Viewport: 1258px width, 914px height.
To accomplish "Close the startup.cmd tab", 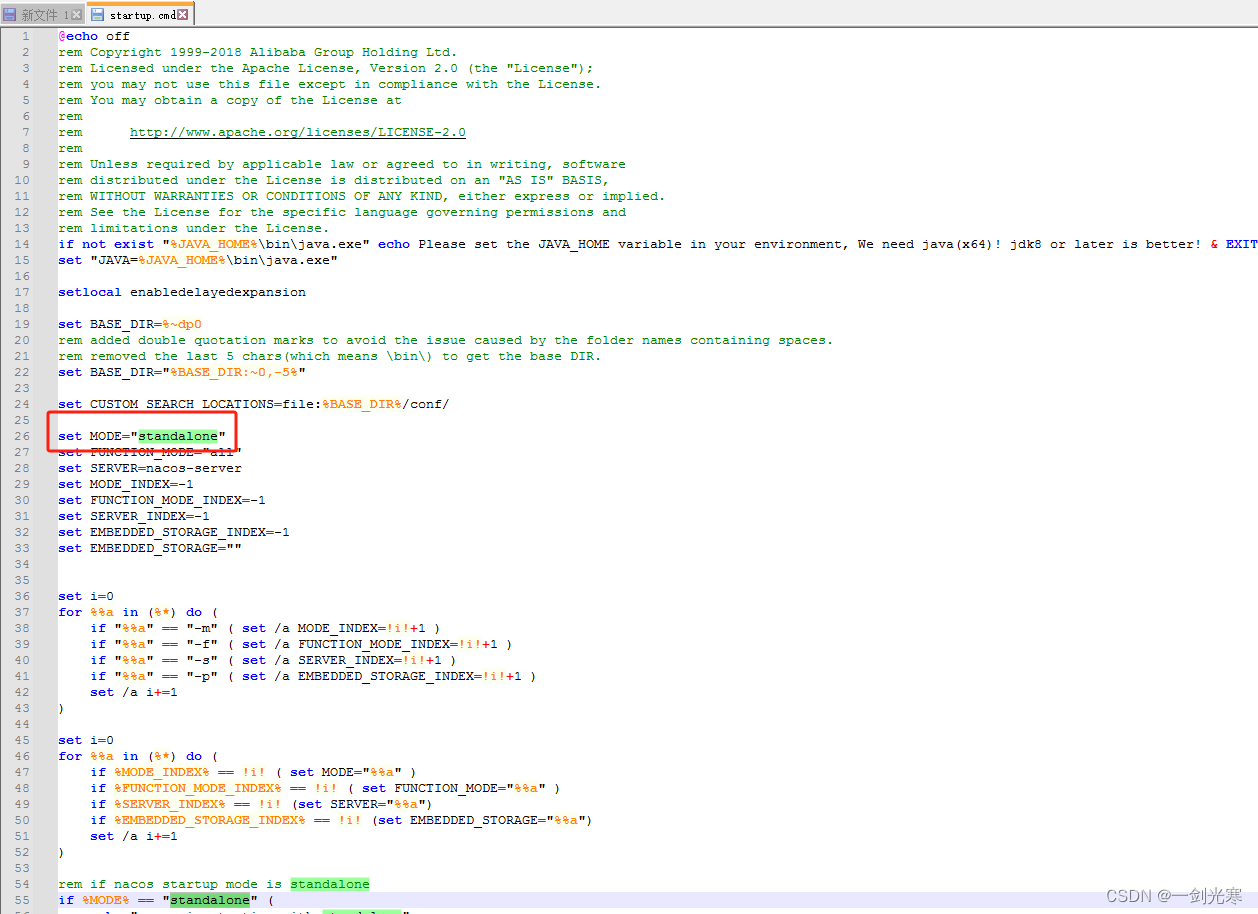I will pyautogui.click(x=183, y=15).
